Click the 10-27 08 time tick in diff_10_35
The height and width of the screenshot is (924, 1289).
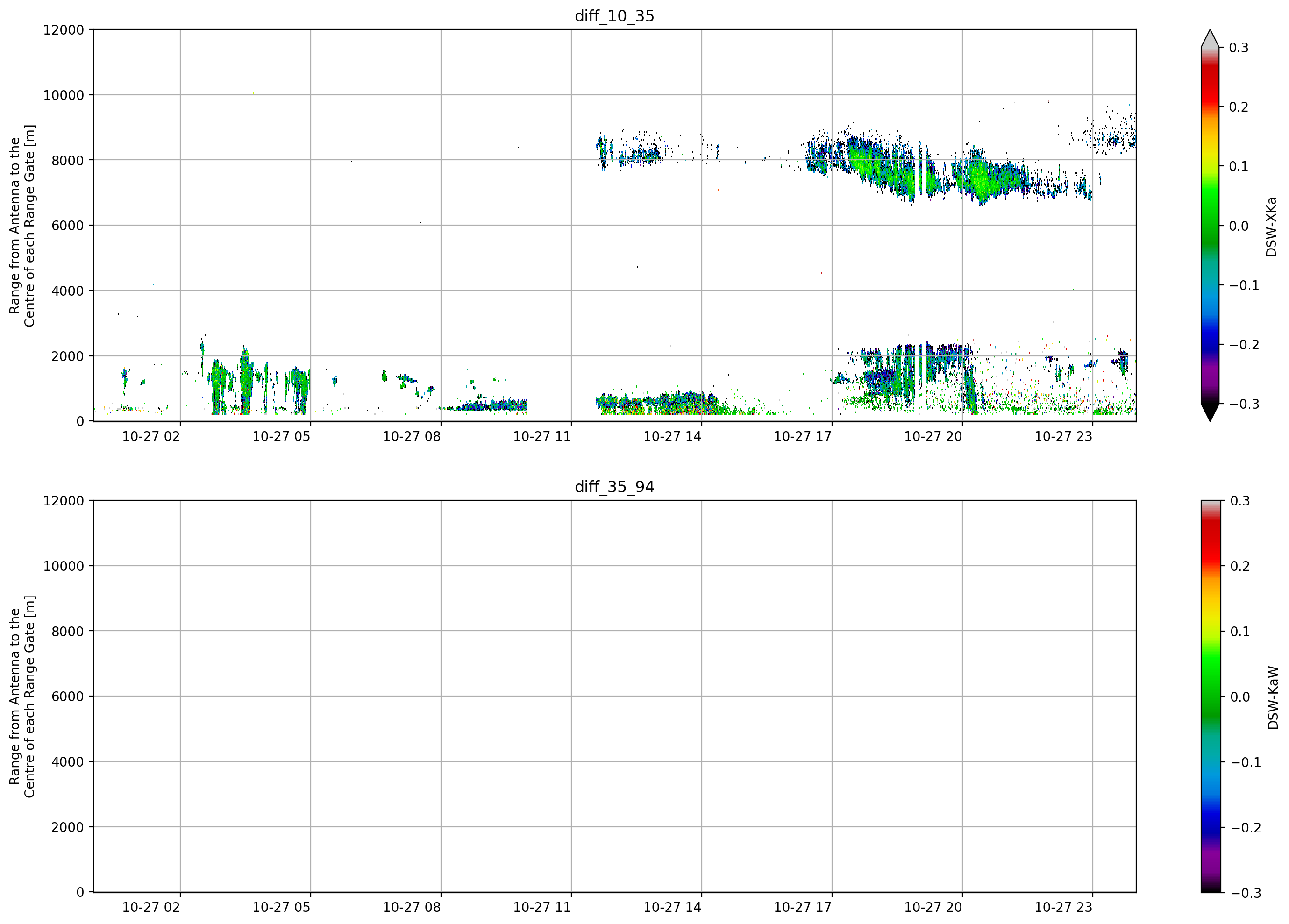(412, 436)
